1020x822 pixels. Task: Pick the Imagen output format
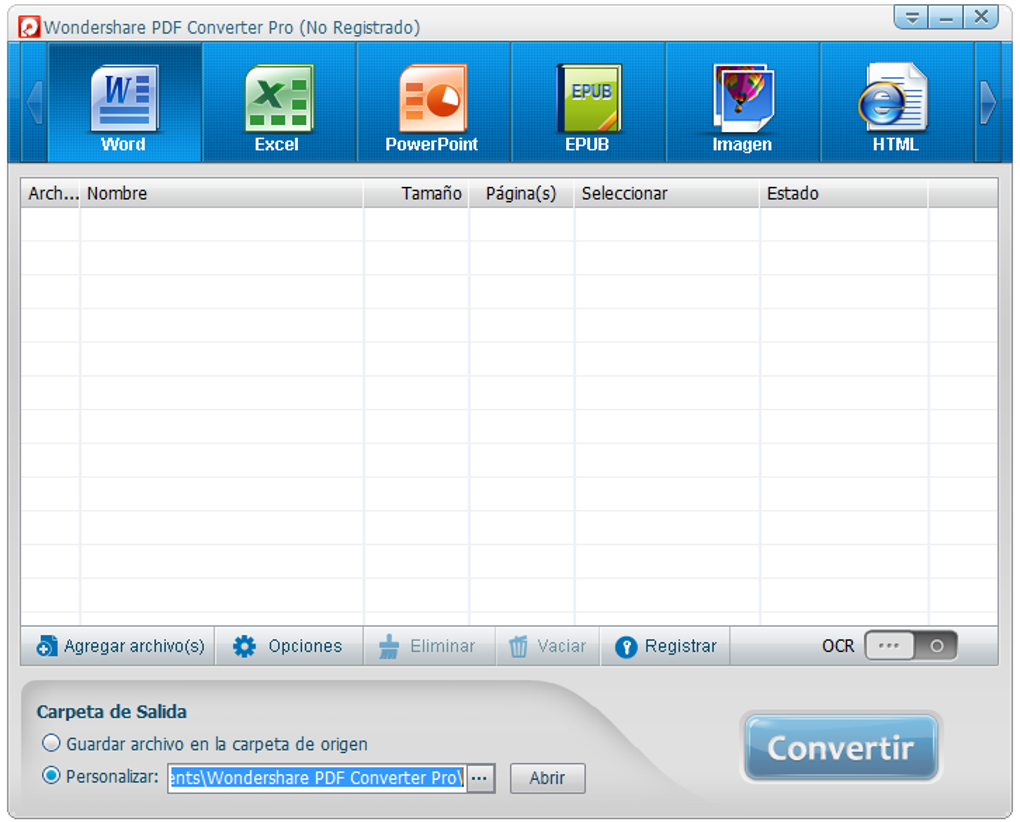(742, 103)
